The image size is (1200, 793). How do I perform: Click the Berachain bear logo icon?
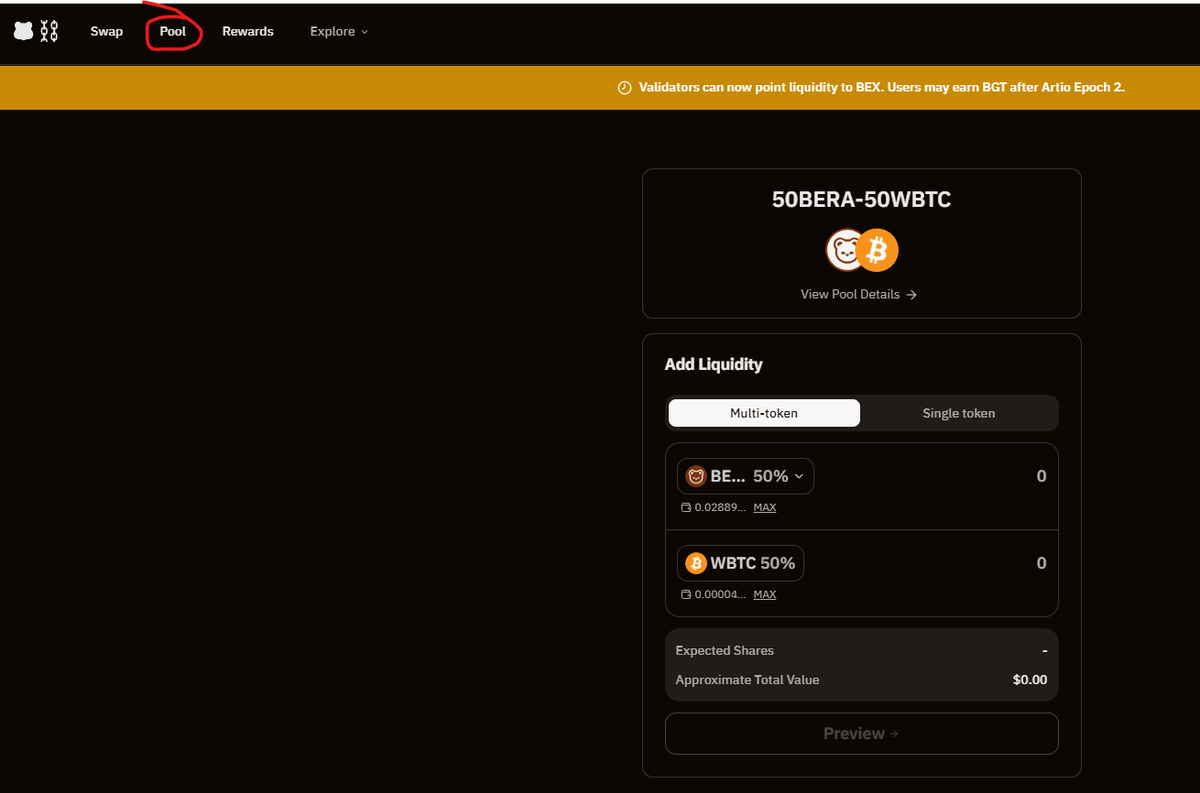(23, 32)
